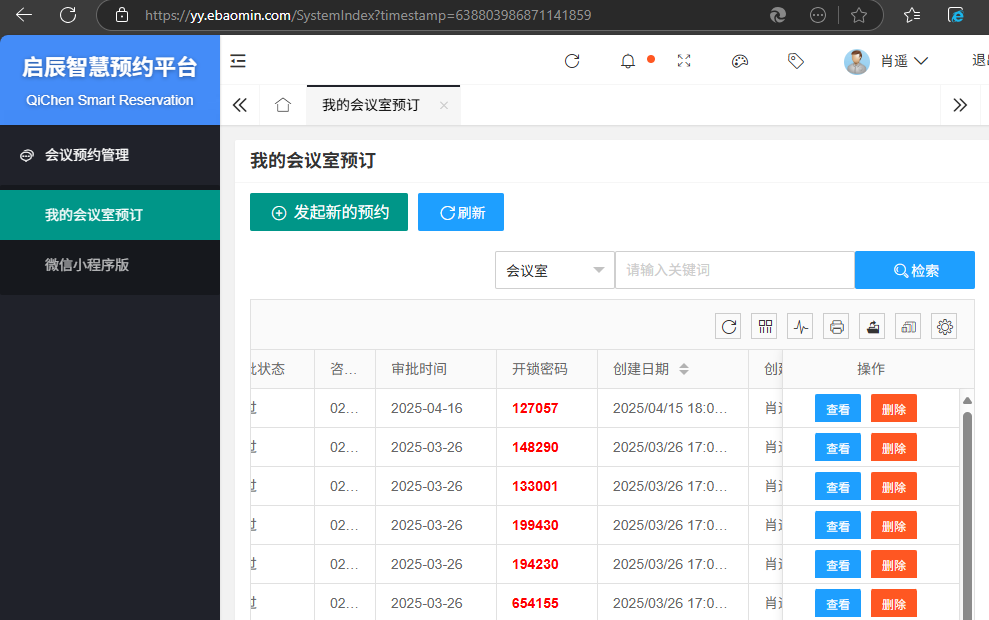This screenshot has height=620, width=989.
Task: Click the table toolbar refresh icon
Action: click(730, 326)
